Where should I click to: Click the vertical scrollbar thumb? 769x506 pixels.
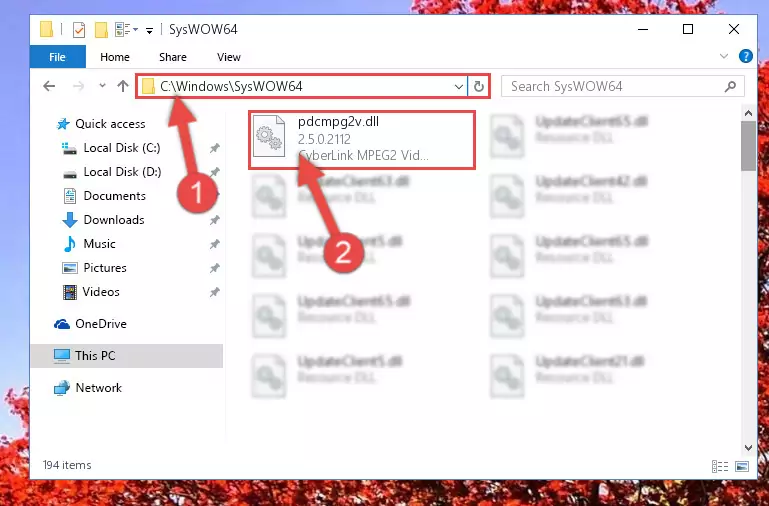748,146
